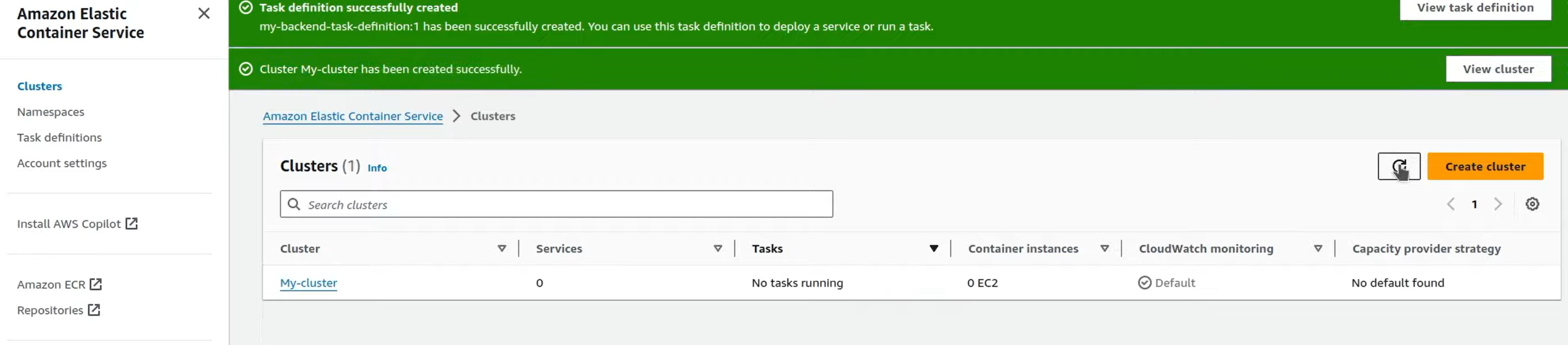Screen dimensions: 1568x345
Task: Open Task definitions in the sidebar
Action: point(59,137)
